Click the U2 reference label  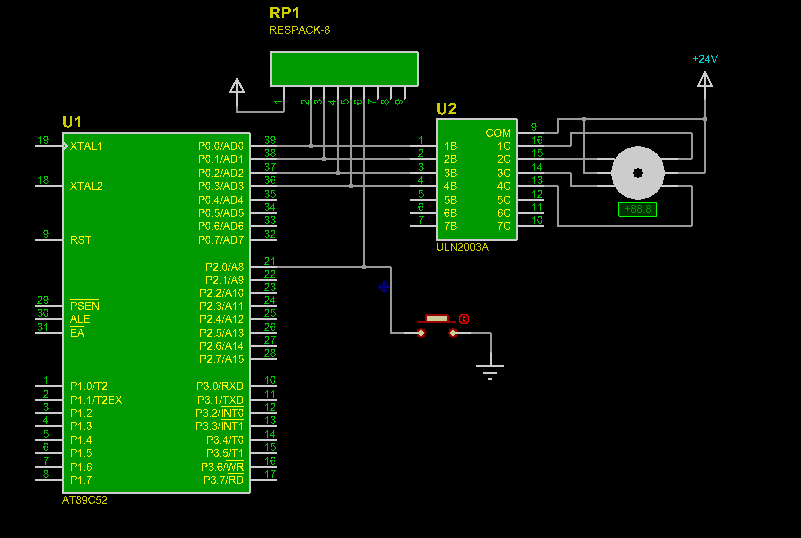446,109
